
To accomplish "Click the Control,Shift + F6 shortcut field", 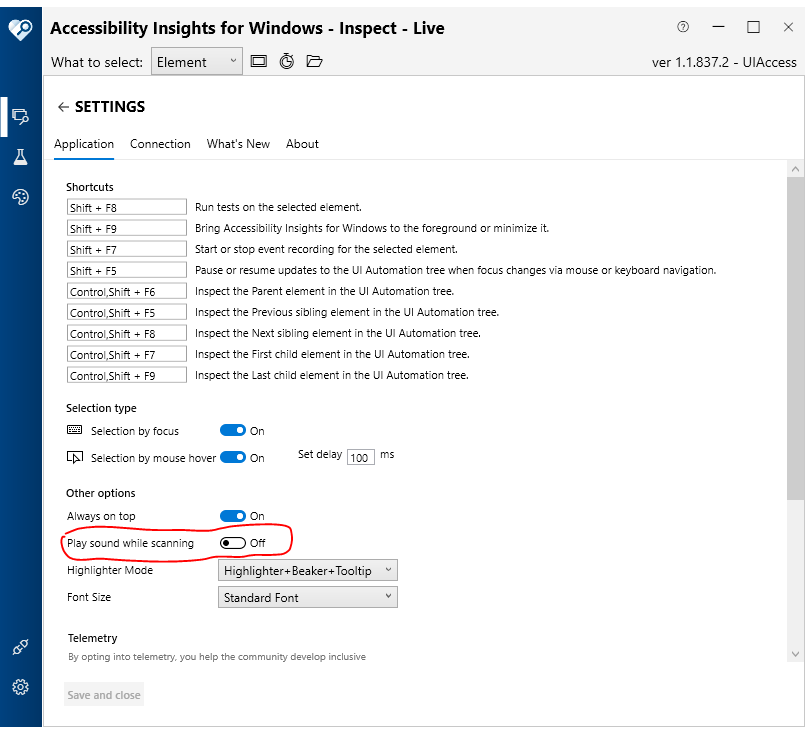I will 127,291.
